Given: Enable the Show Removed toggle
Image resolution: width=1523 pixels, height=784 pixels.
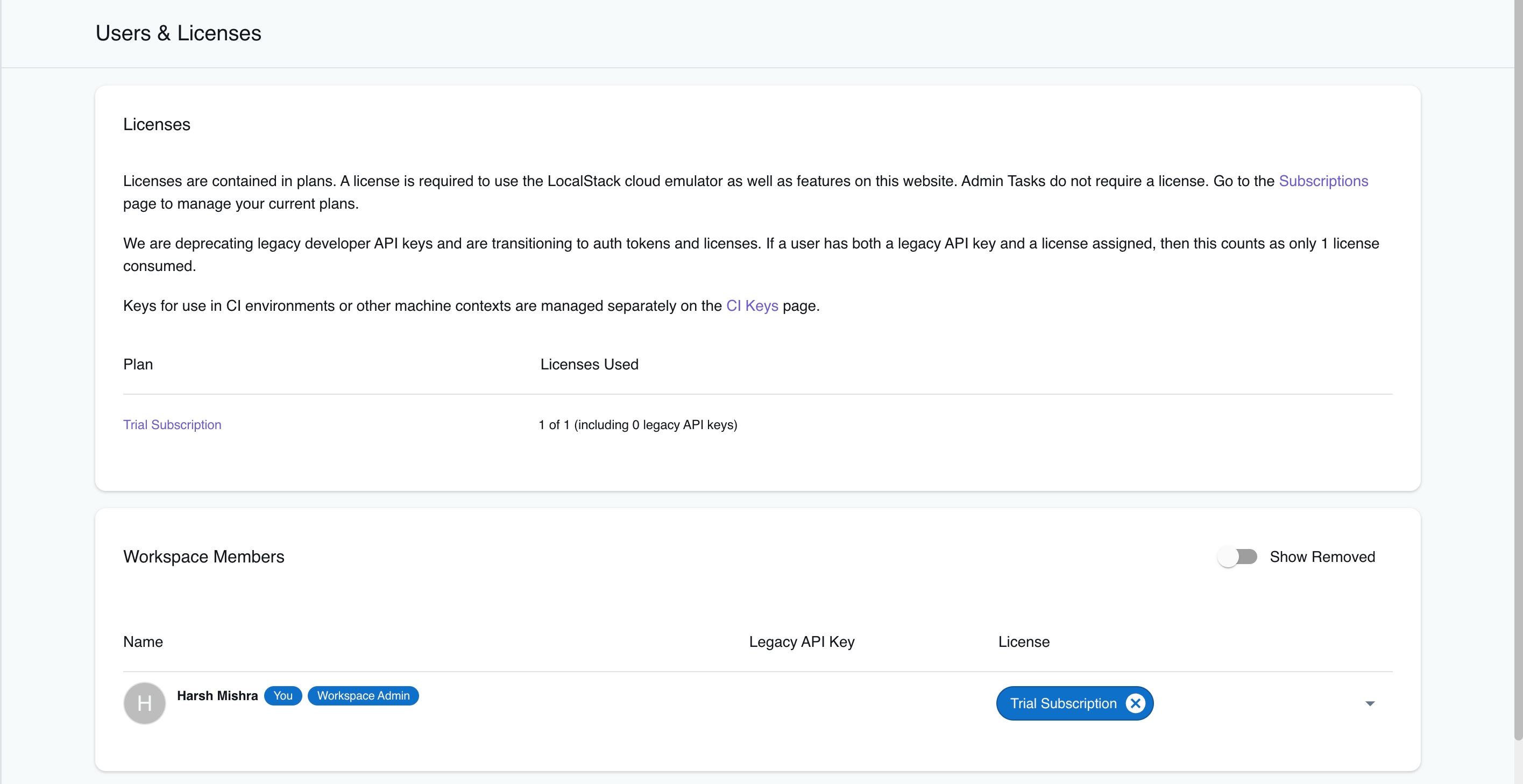Looking at the screenshot, I should click(x=1238, y=557).
